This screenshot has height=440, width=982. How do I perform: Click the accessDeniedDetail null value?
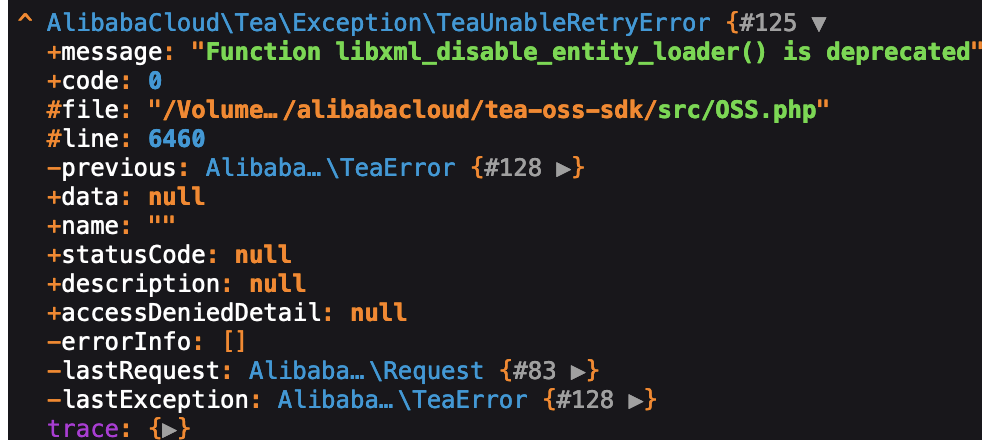(x=379, y=313)
